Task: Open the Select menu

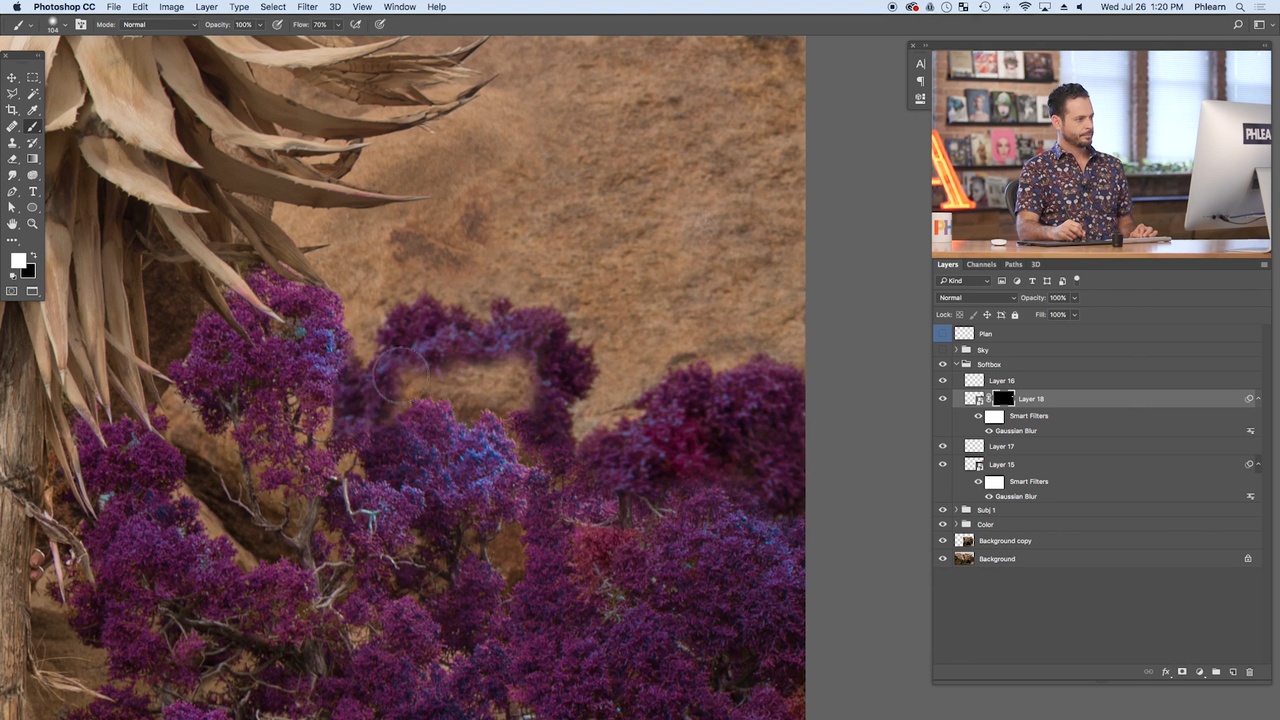Action: 273,7
